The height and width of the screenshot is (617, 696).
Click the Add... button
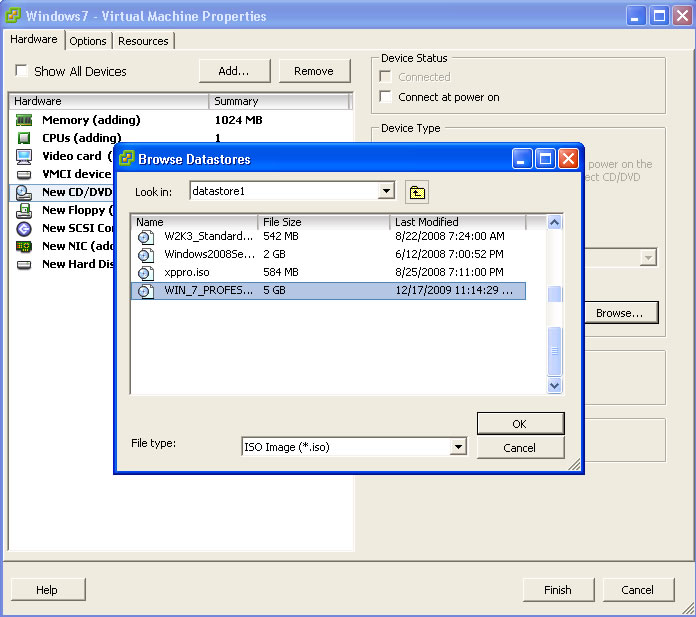coord(234,71)
